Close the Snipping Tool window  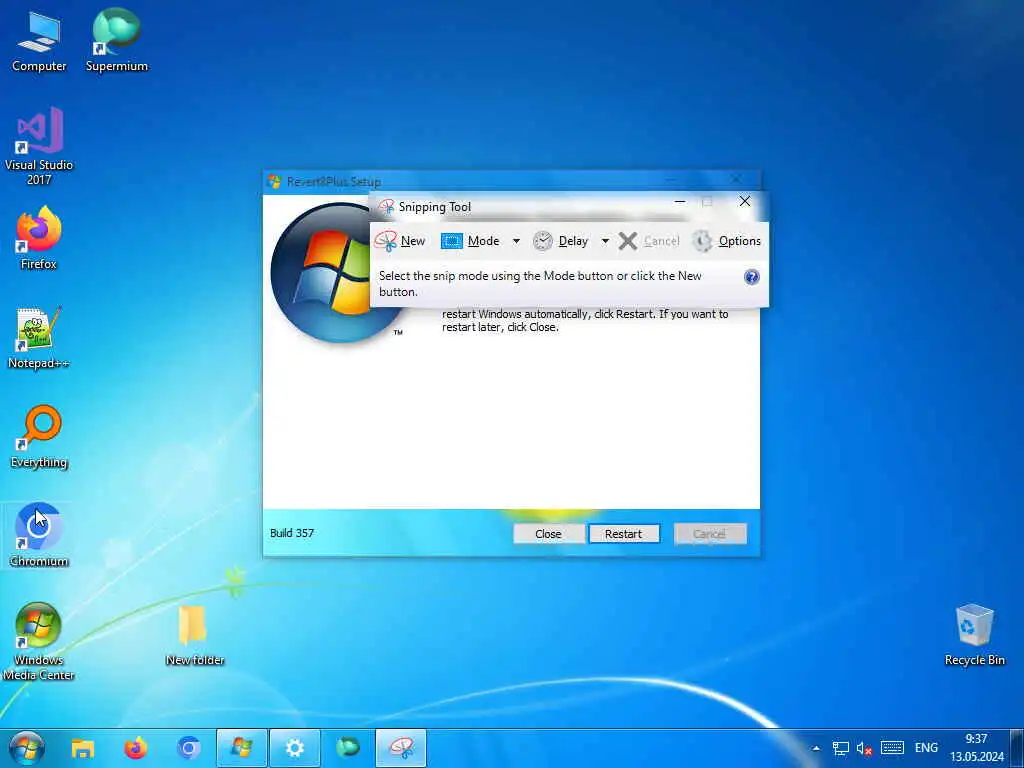tap(744, 202)
